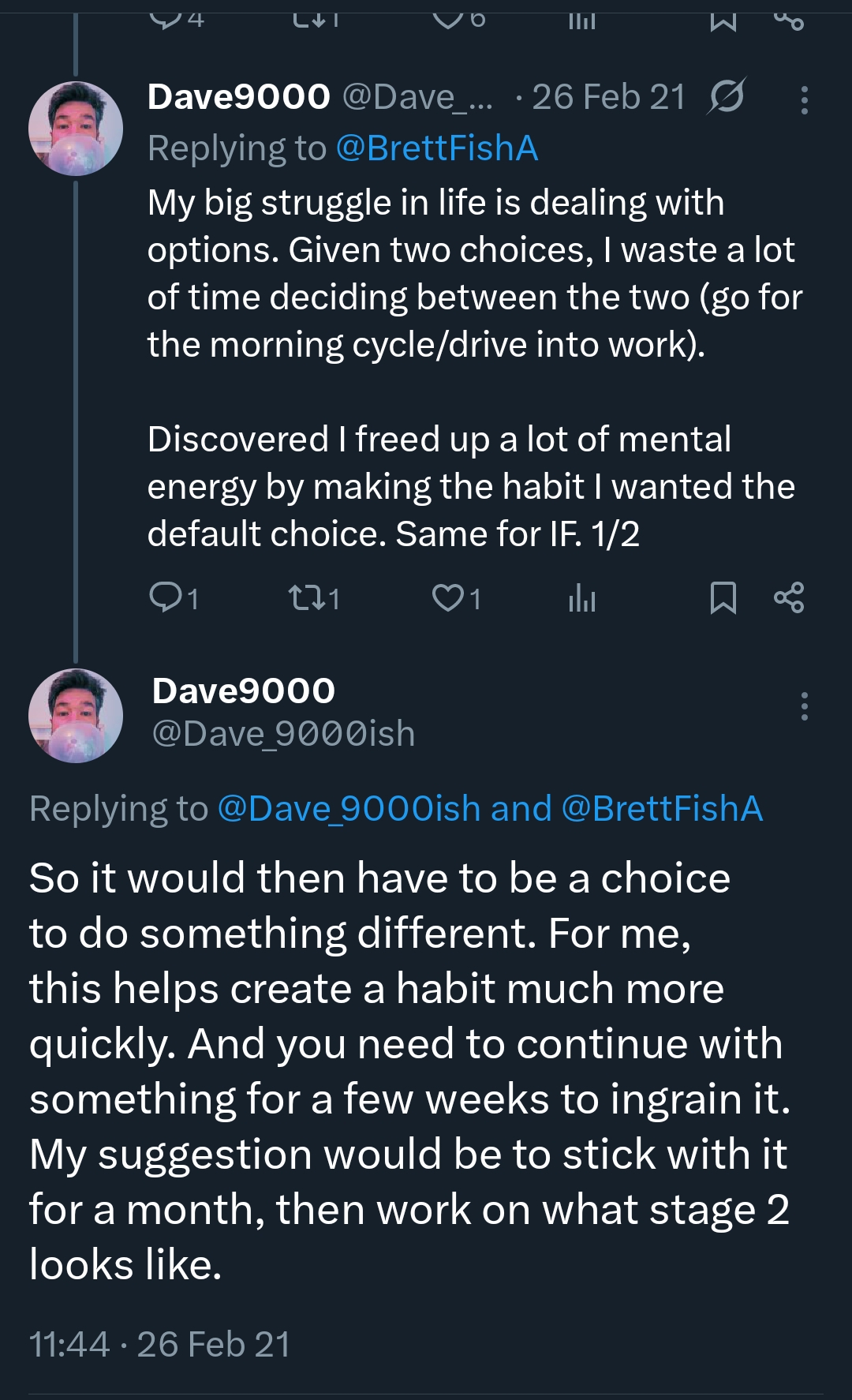Open more options for main tweet
The height and width of the screenshot is (1400, 852).
coord(804,706)
